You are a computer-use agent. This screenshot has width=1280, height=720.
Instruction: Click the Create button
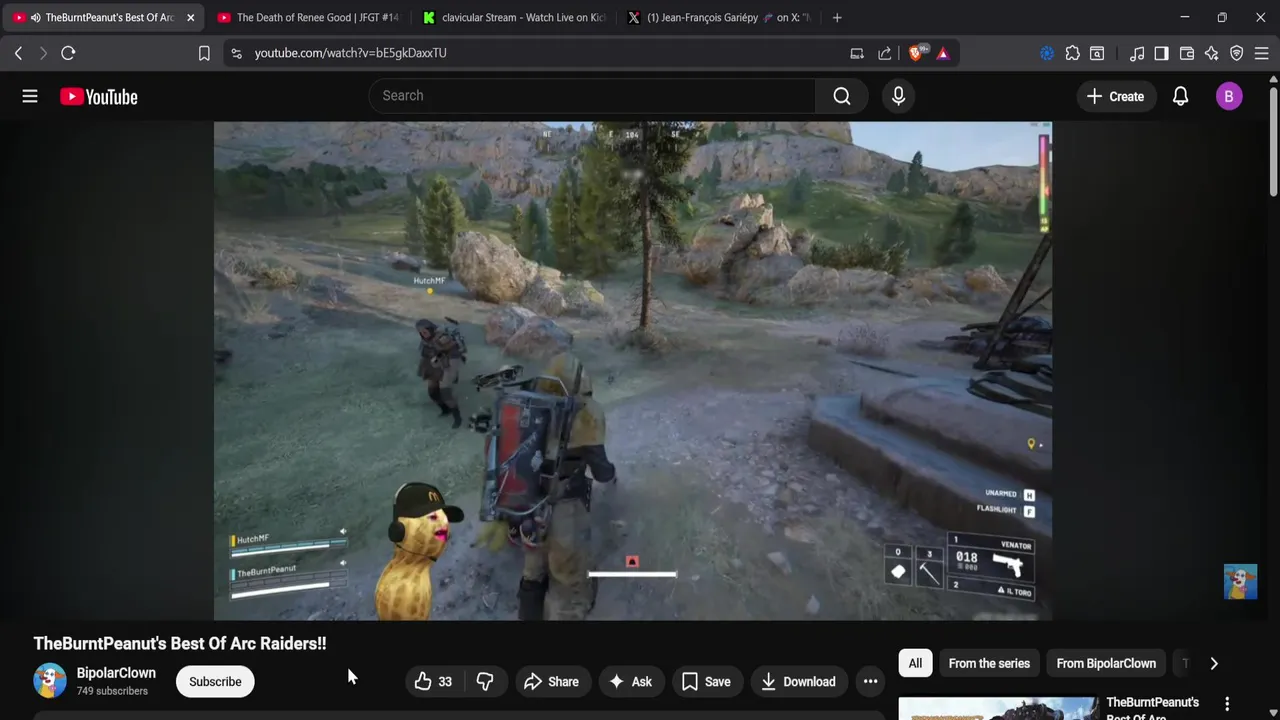tap(1116, 96)
